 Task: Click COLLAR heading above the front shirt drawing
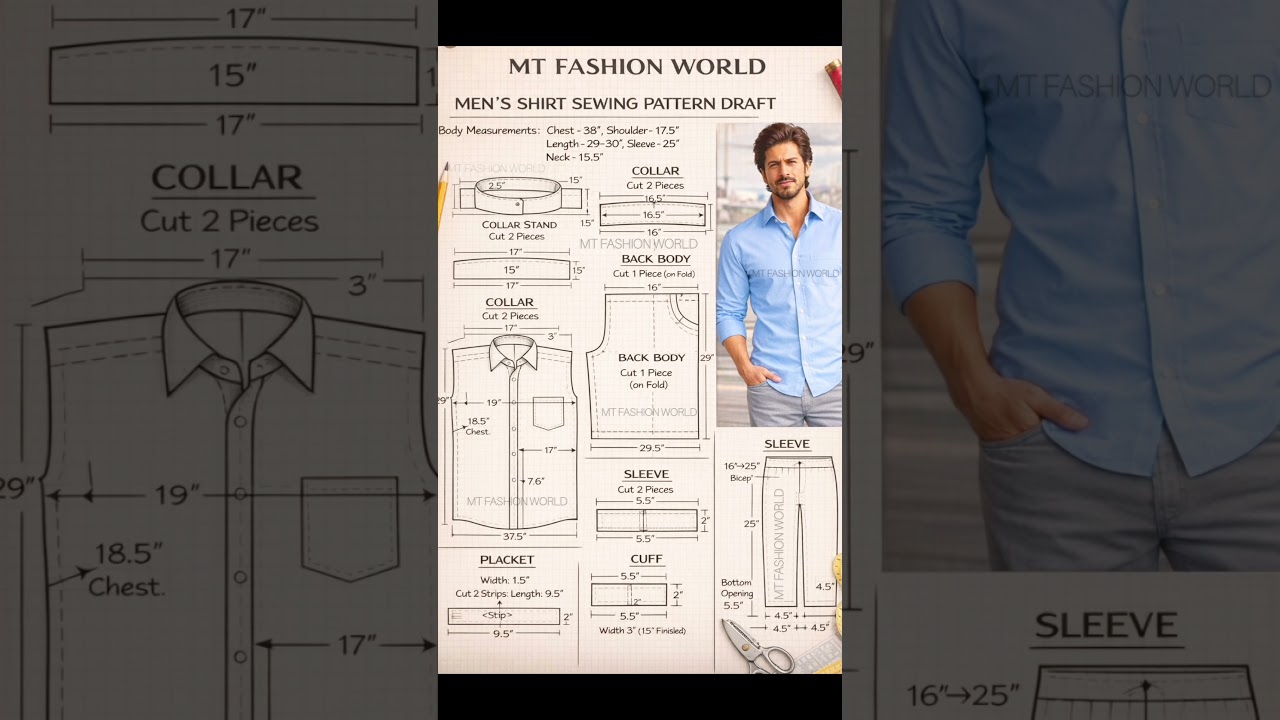[510, 302]
